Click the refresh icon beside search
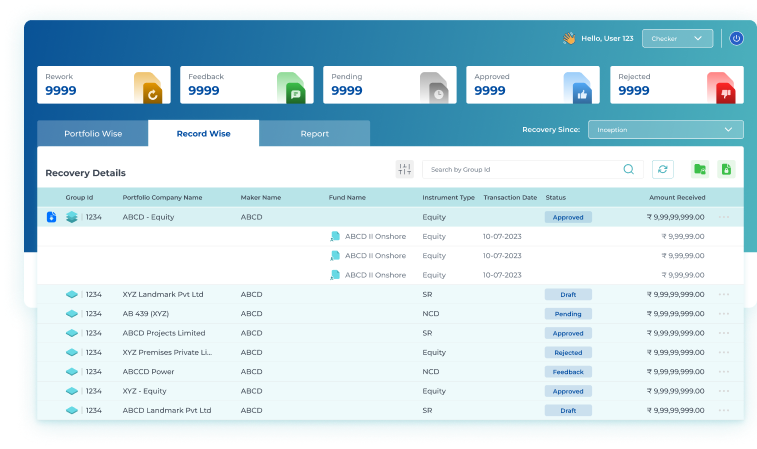The image size is (757, 449). tap(662, 170)
